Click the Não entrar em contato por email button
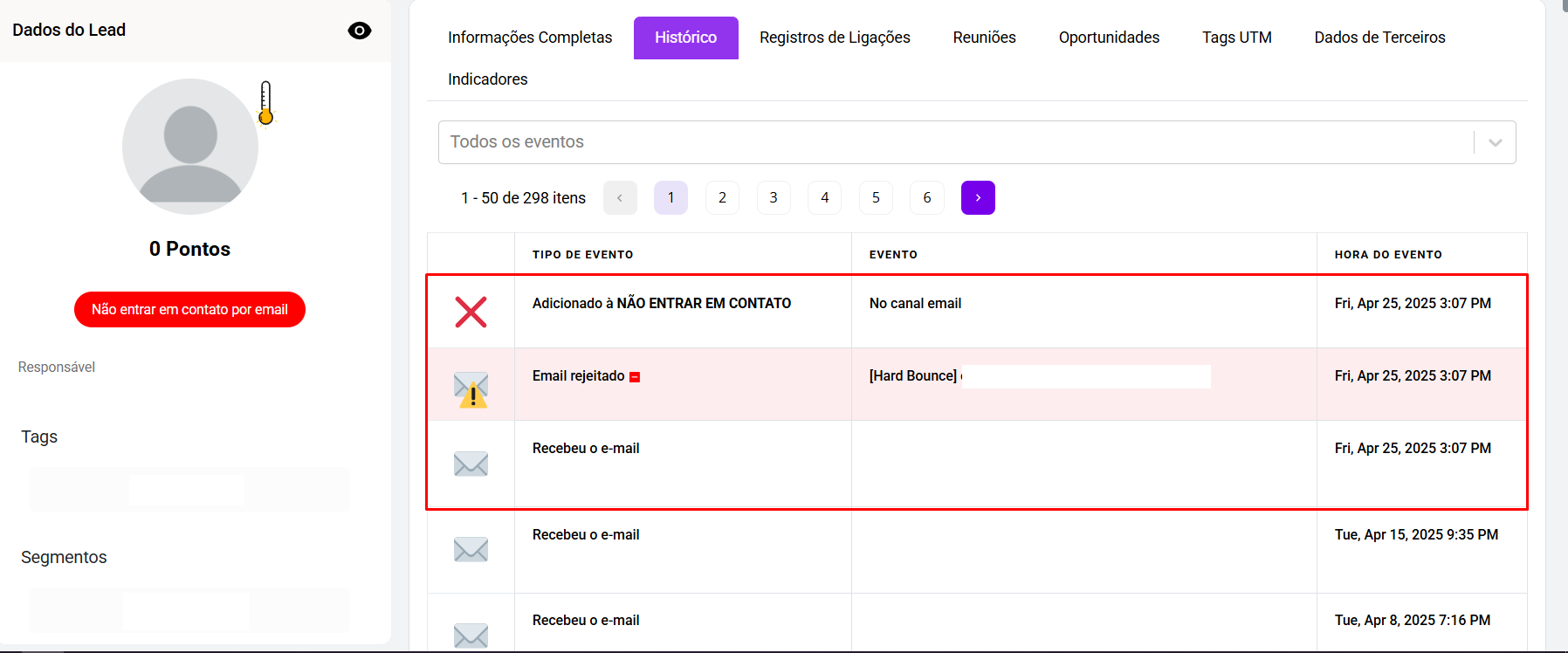The width and height of the screenshot is (1568, 653). point(189,310)
